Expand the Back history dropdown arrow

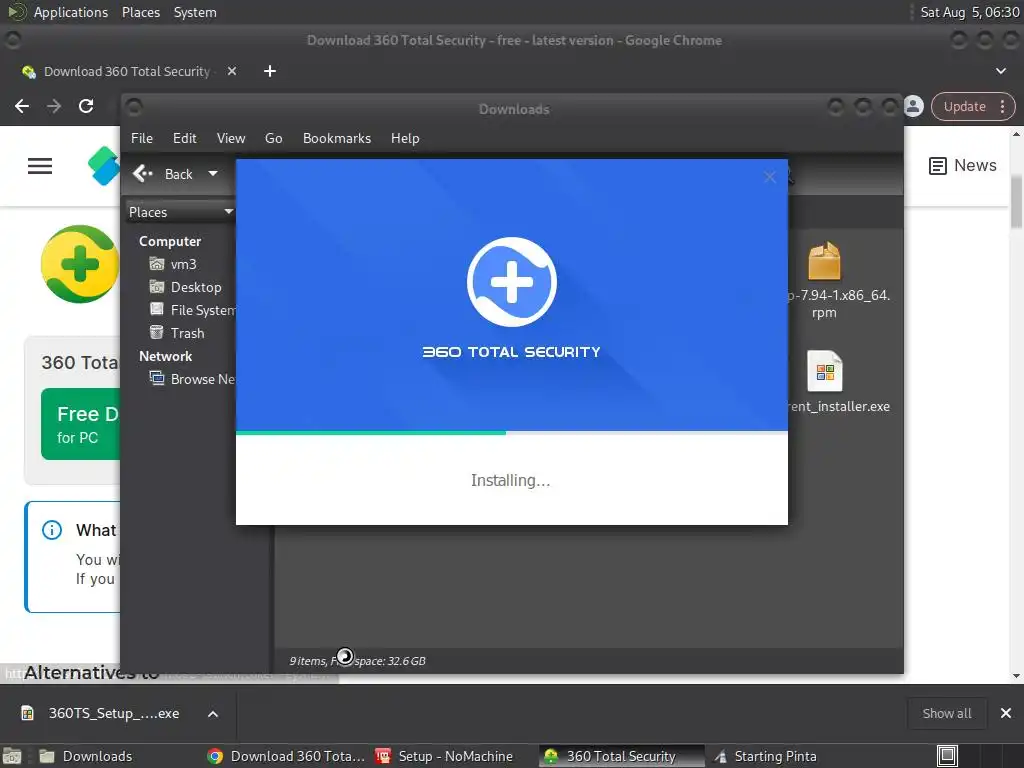pos(213,174)
